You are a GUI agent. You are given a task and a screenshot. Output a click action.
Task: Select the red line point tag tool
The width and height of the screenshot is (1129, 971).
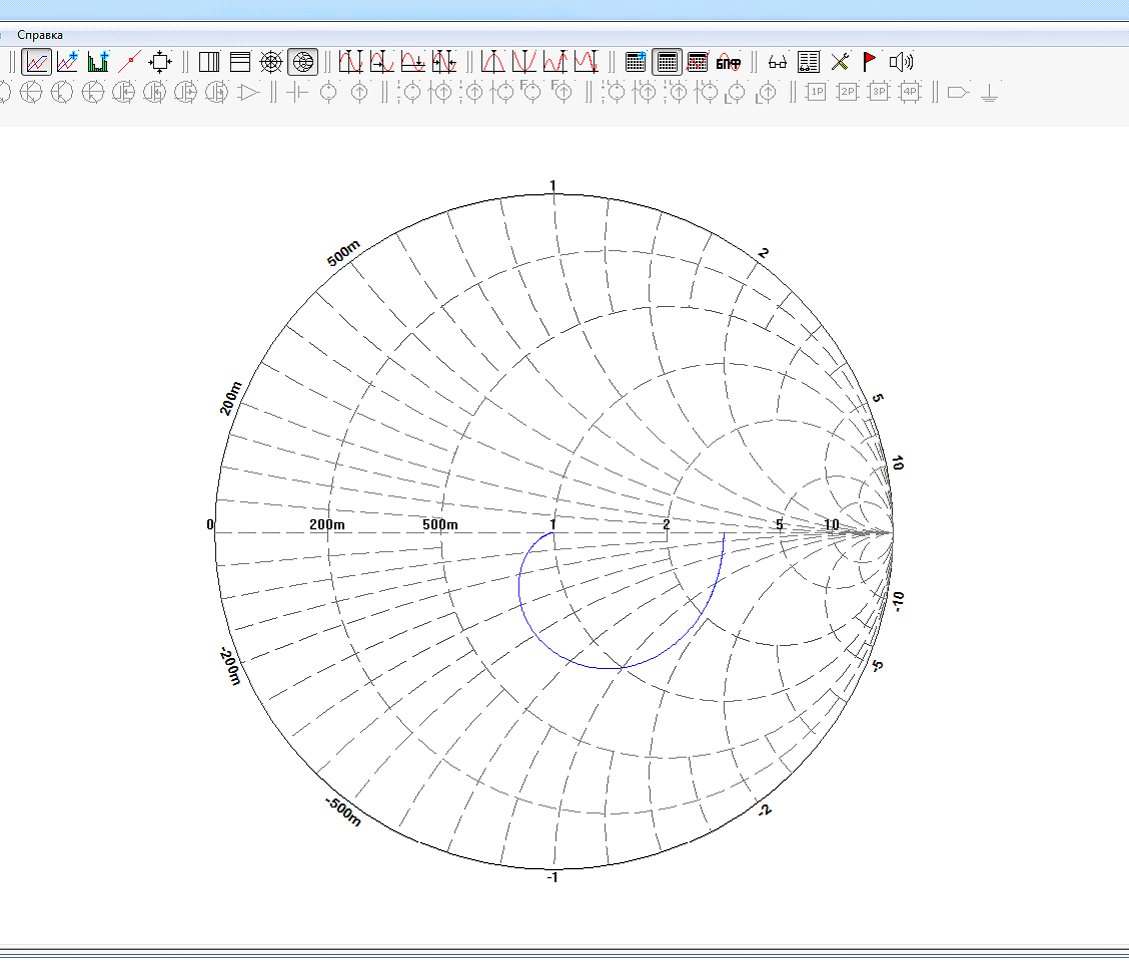(x=130, y=62)
